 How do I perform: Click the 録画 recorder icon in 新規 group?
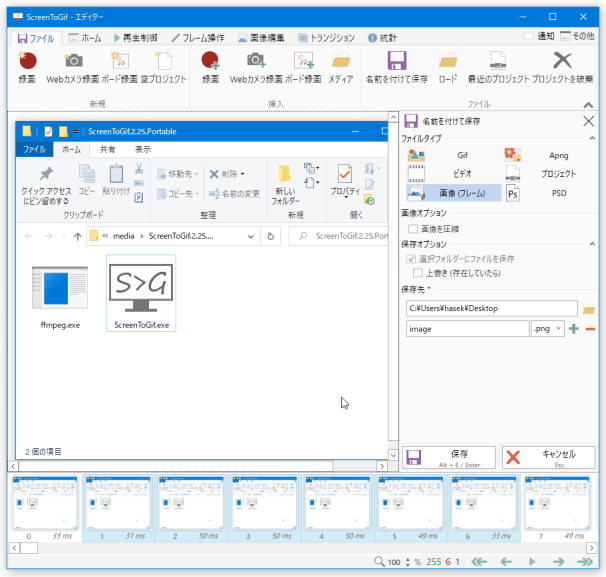[27, 62]
